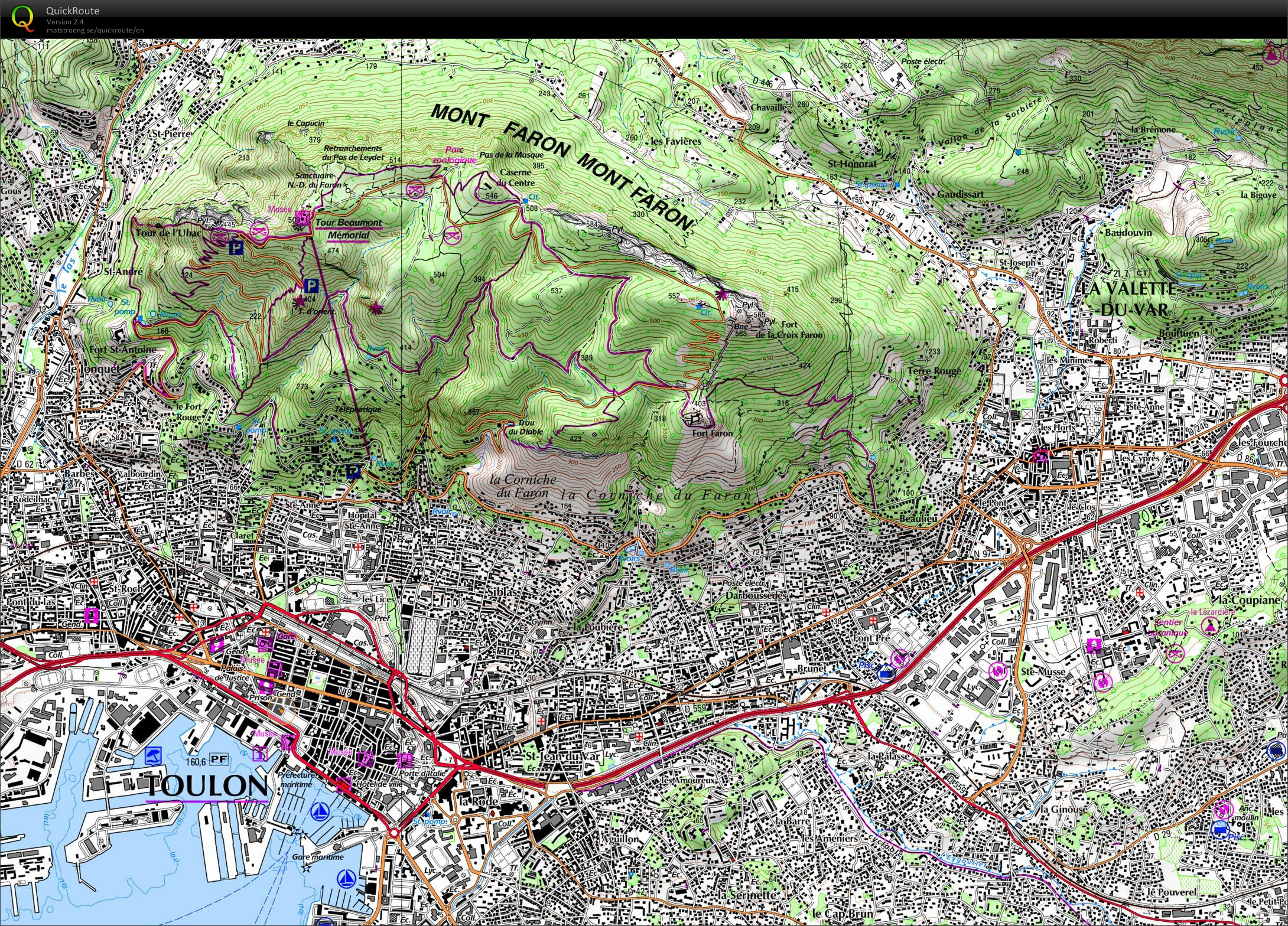The image size is (1288, 926).
Task: Click the pink sport symbol left of Ste-Musse
Action: pyautogui.click(x=998, y=671)
